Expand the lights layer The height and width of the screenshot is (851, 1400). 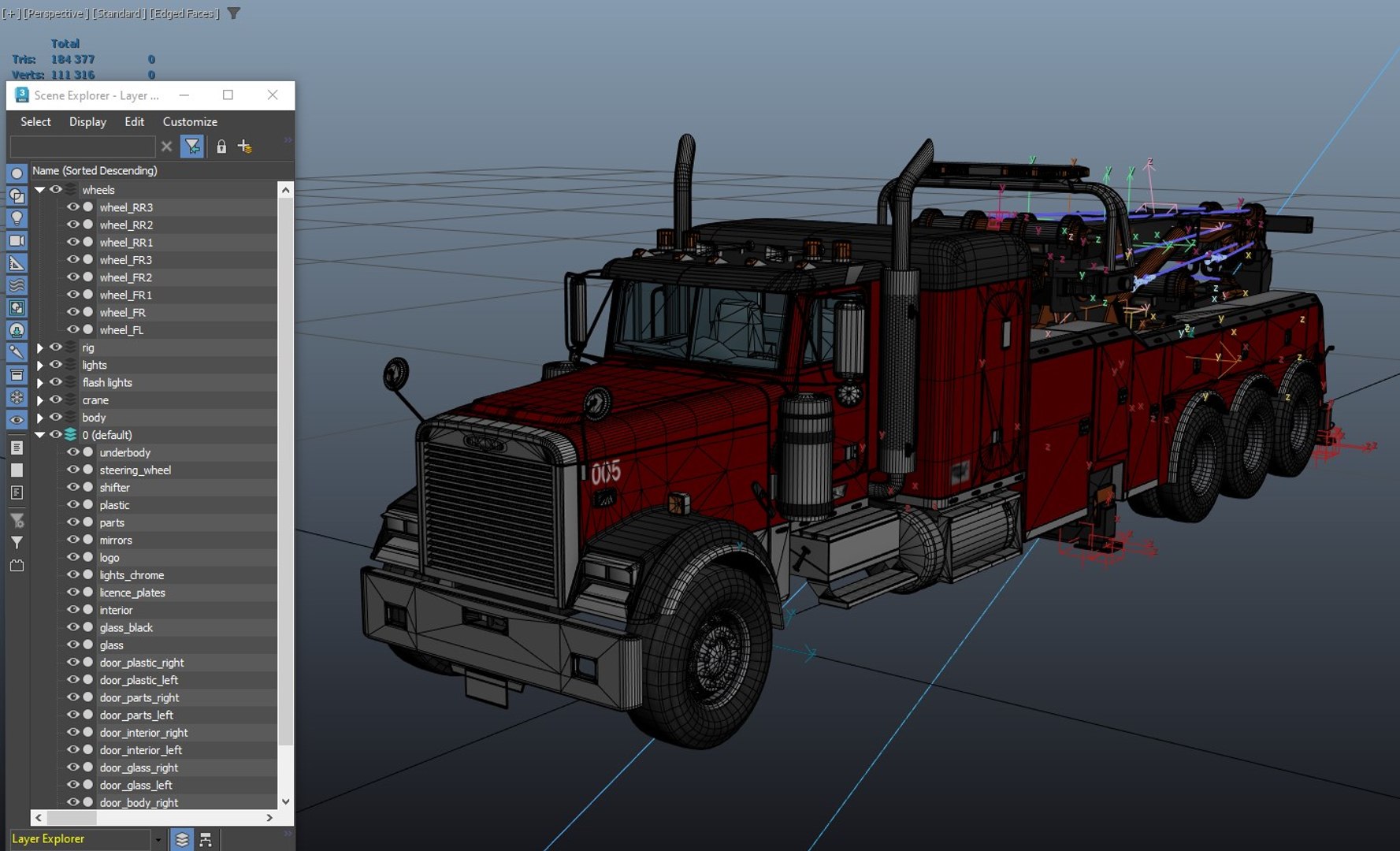(x=39, y=365)
